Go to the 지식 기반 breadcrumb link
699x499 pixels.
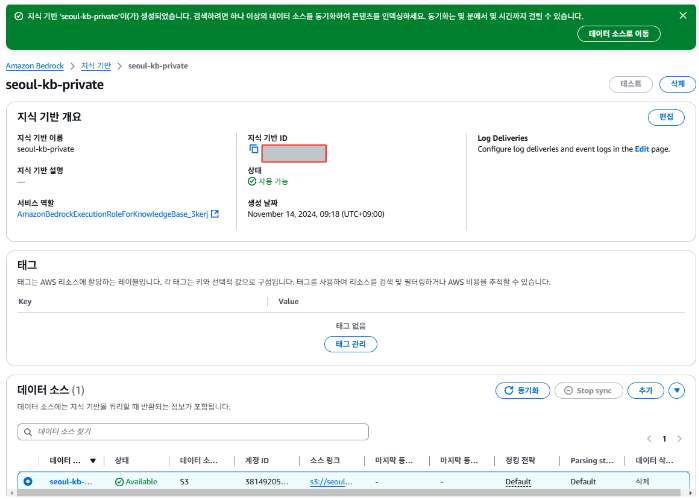pos(96,66)
